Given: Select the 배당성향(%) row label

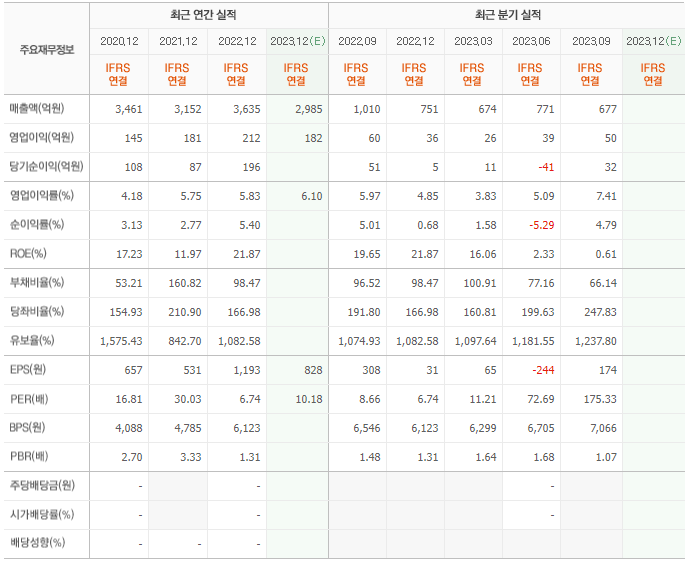Looking at the screenshot, I should (x=37, y=543).
